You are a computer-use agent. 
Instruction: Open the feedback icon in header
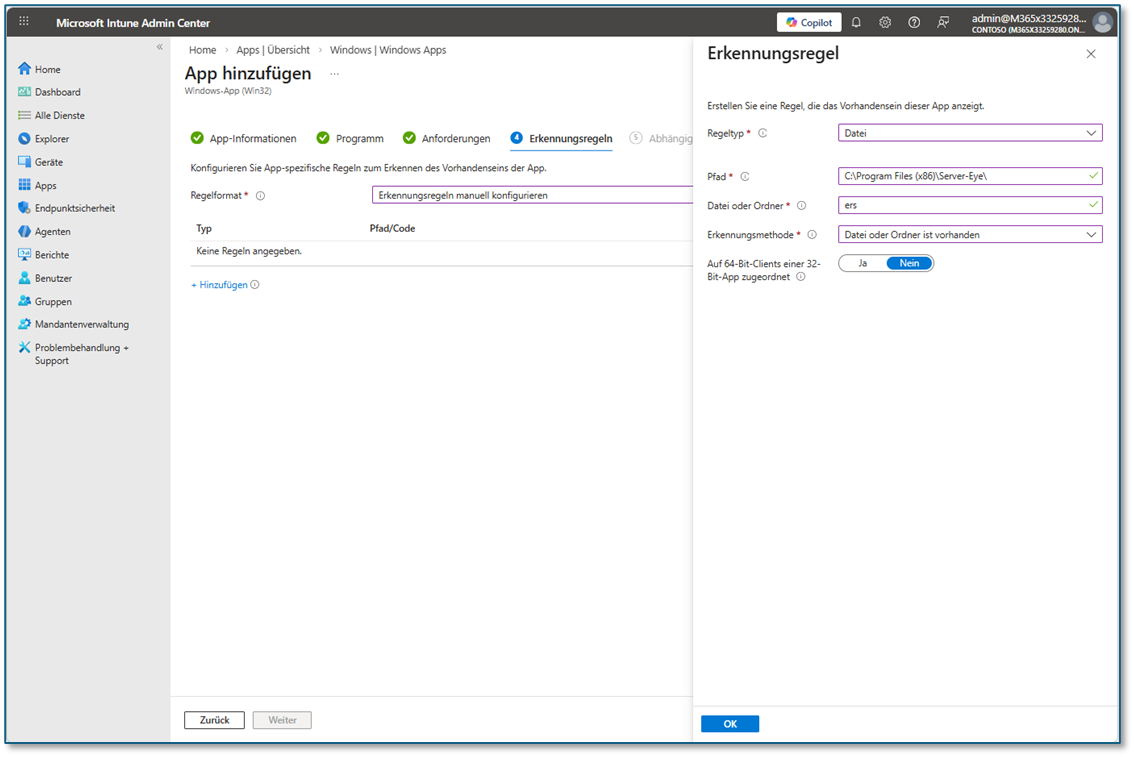point(943,22)
